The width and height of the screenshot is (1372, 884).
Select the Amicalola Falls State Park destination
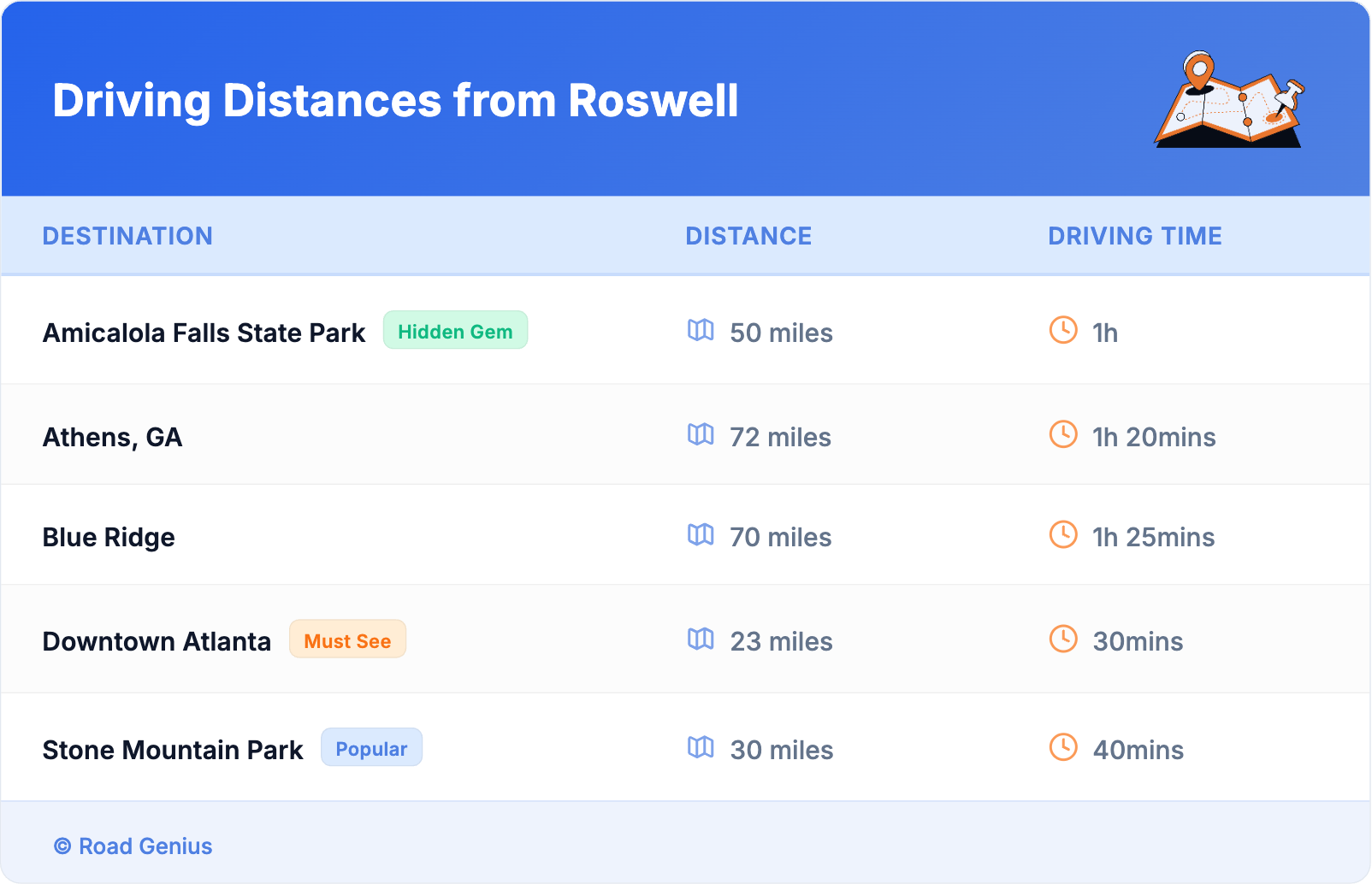tap(204, 333)
